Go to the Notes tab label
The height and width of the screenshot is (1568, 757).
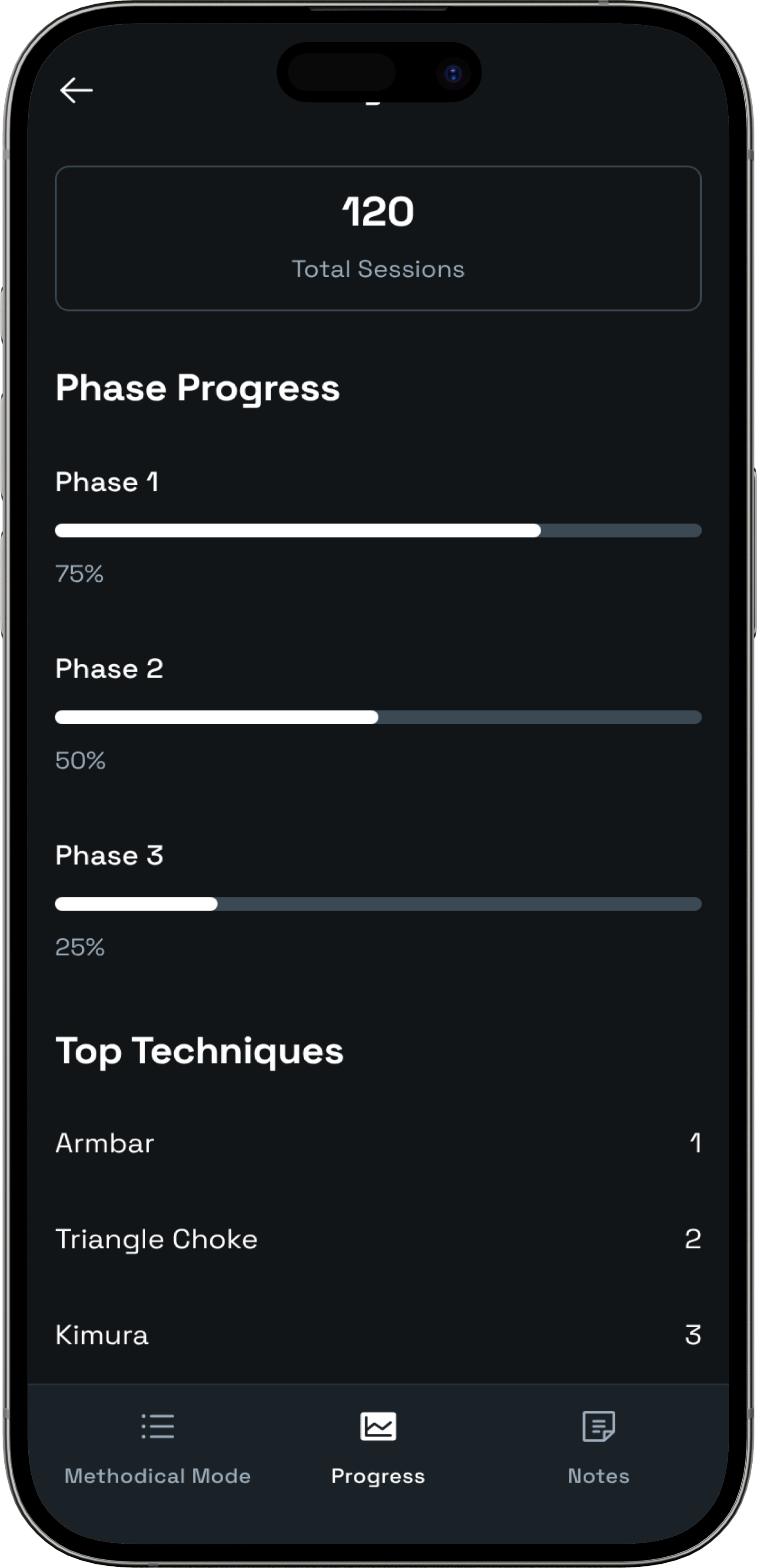tap(599, 1476)
